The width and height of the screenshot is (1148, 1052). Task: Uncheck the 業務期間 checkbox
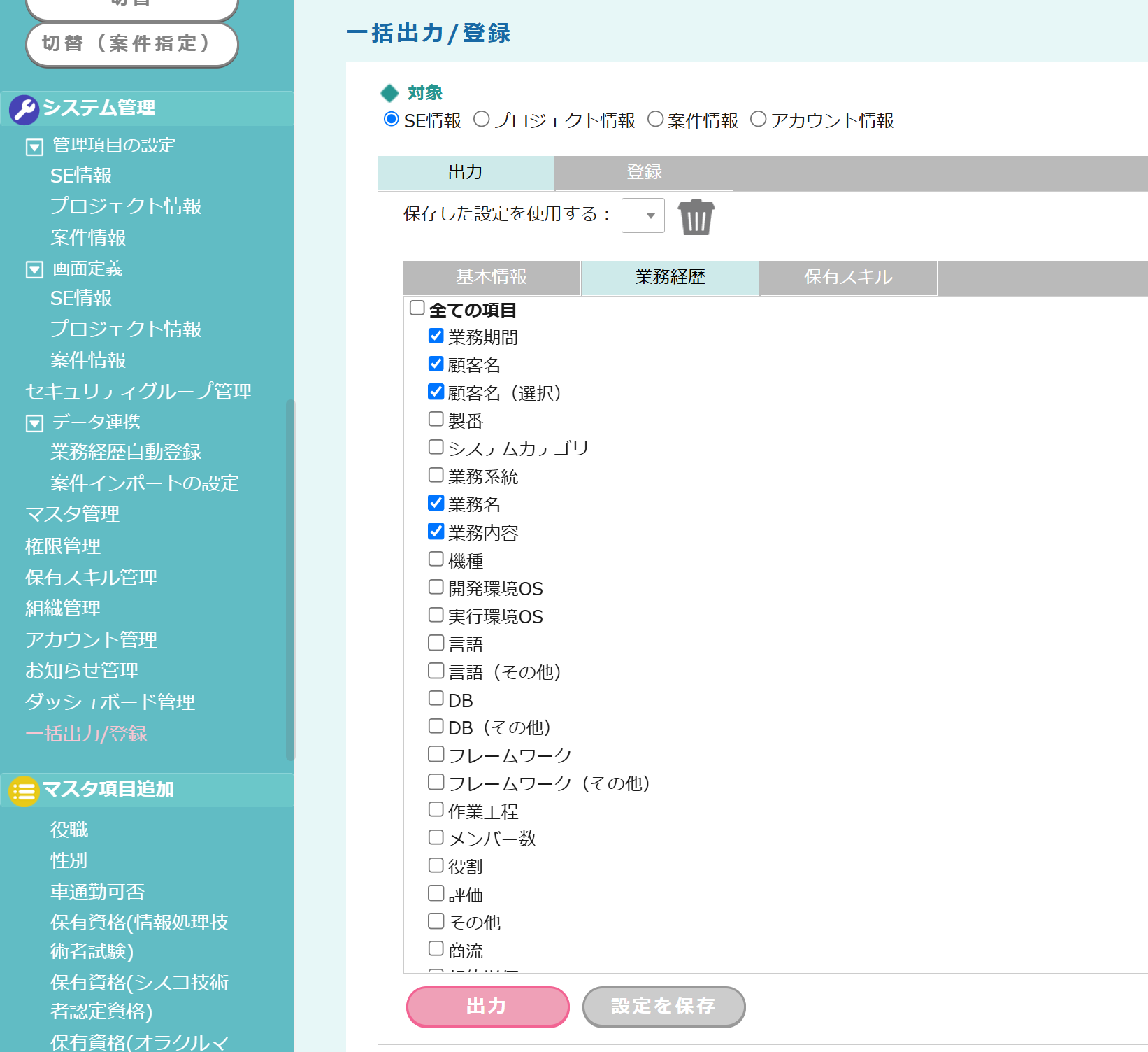click(436, 336)
